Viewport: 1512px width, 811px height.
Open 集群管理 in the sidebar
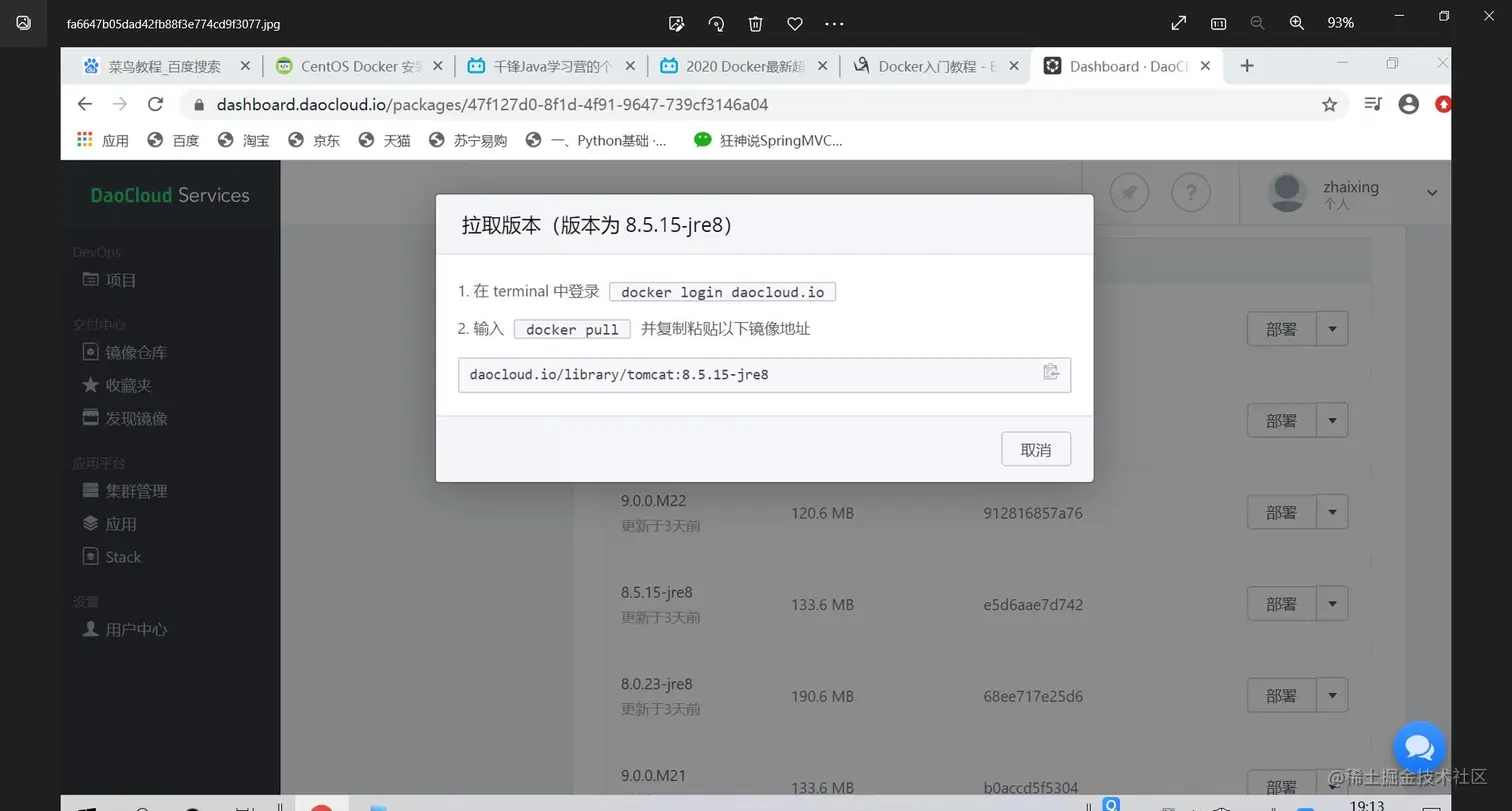click(124, 491)
